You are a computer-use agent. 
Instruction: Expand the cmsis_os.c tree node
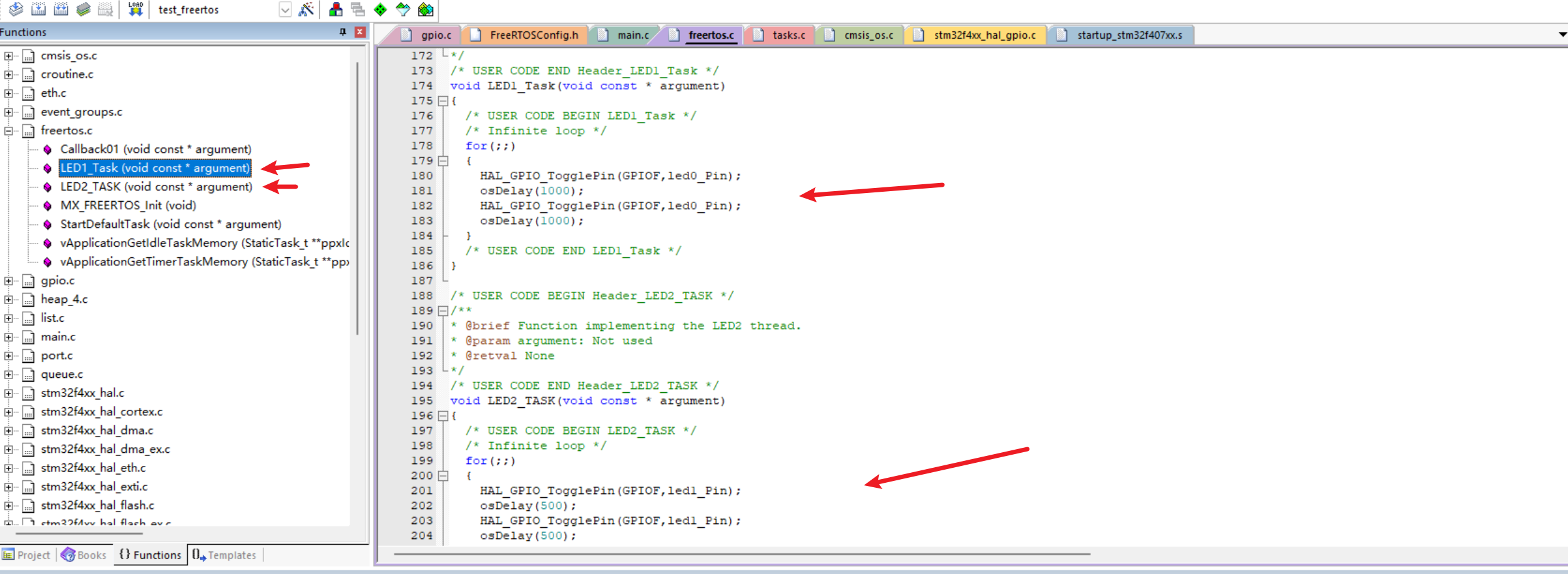(x=8, y=56)
